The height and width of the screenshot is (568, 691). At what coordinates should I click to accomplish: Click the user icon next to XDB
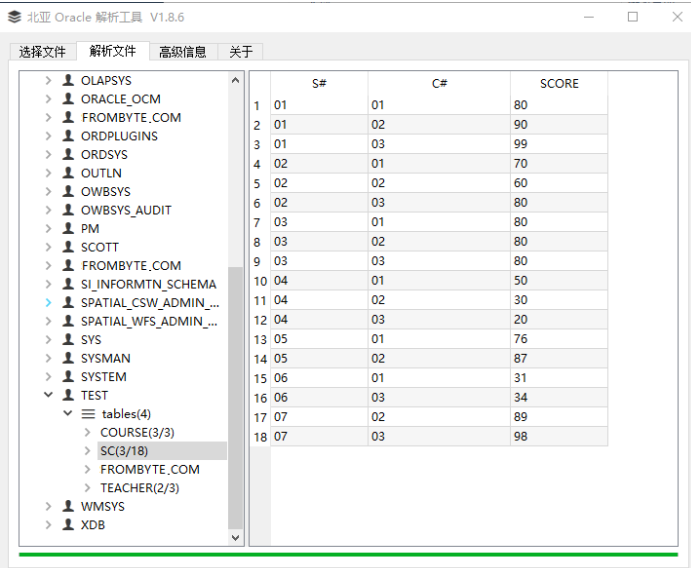[68, 525]
